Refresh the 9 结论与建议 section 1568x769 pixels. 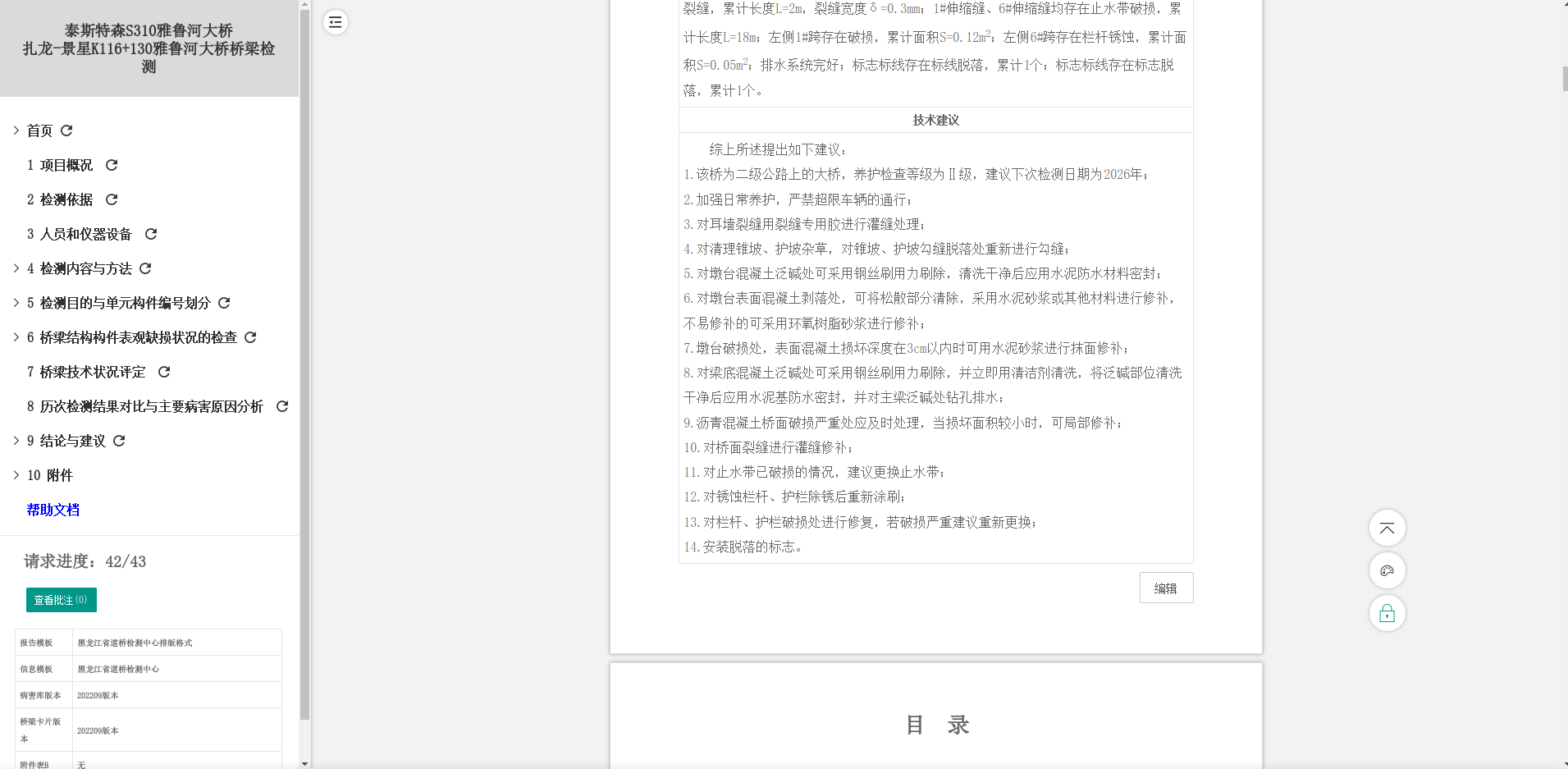tap(119, 441)
